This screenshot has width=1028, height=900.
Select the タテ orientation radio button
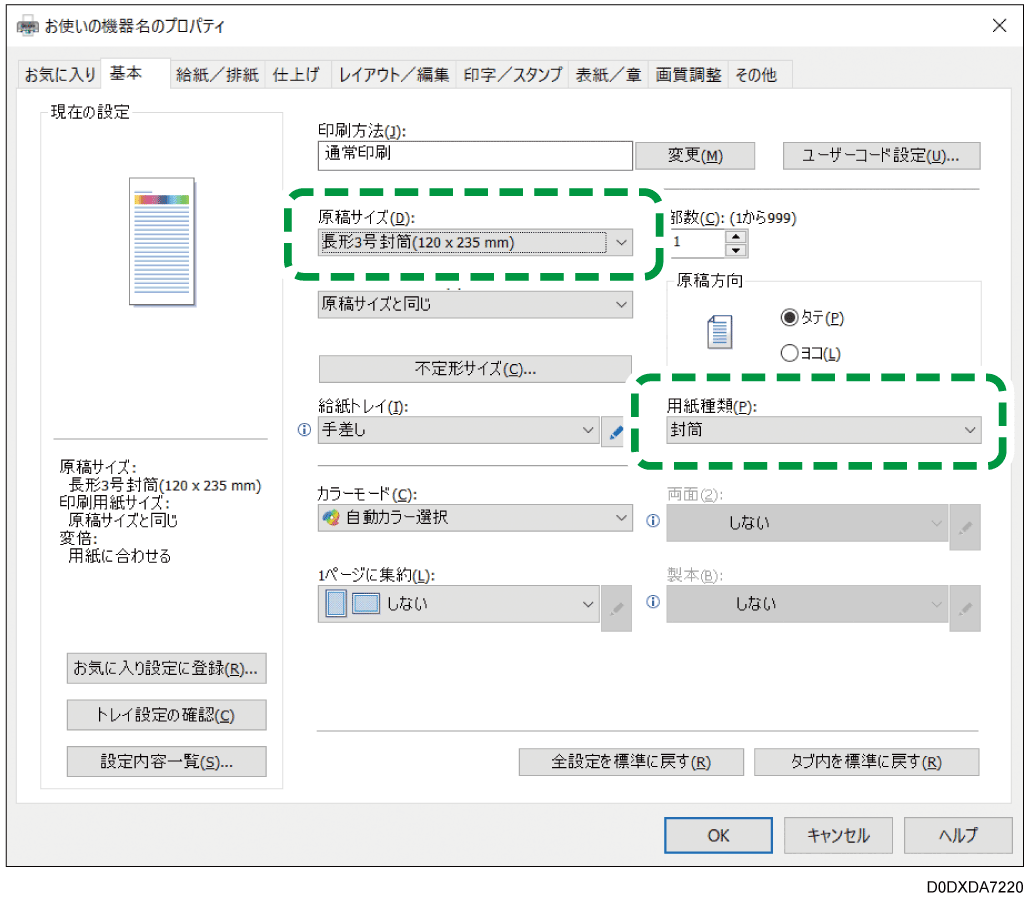pyautogui.click(x=790, y=317)
